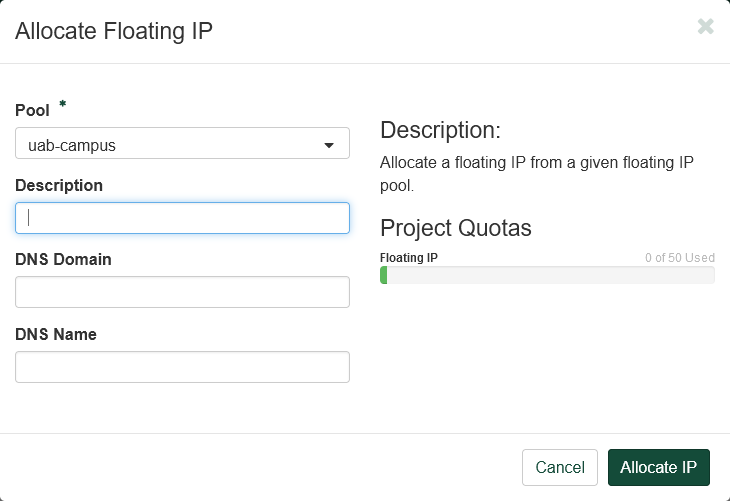The width and height of the screenshot is (730, 501).
Task: Click the Pool dropdown caret arrow
Action: coord(329,146)
